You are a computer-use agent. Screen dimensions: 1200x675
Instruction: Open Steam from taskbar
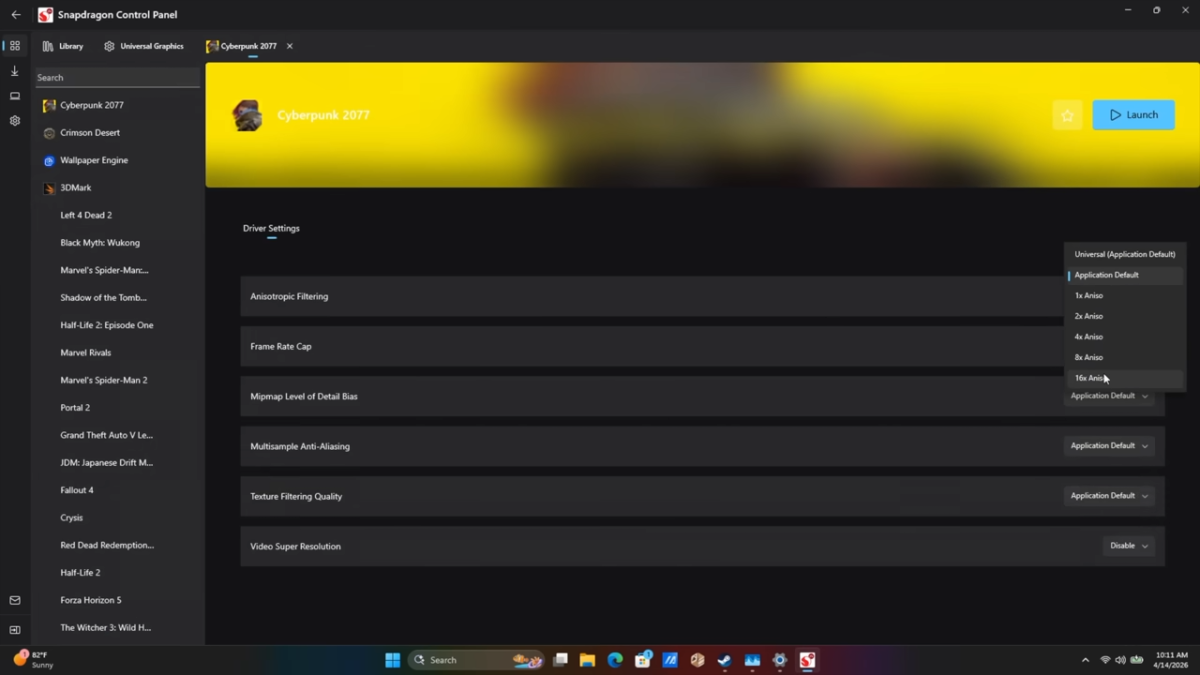click(725, 660)
